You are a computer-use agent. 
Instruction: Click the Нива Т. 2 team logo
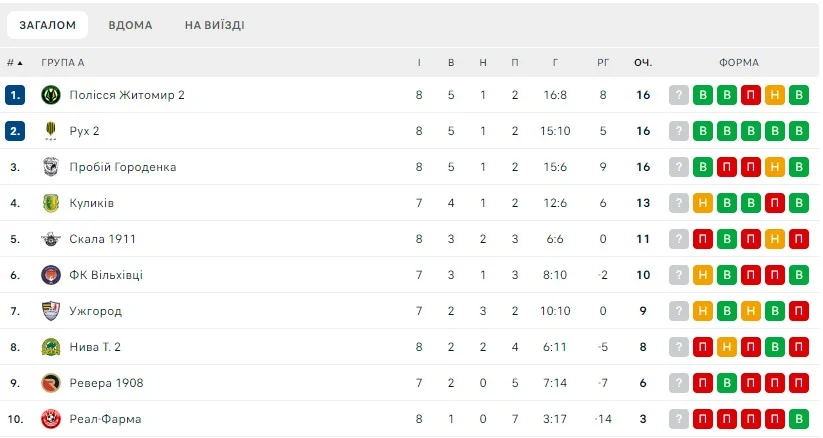(x=51, y=347)
